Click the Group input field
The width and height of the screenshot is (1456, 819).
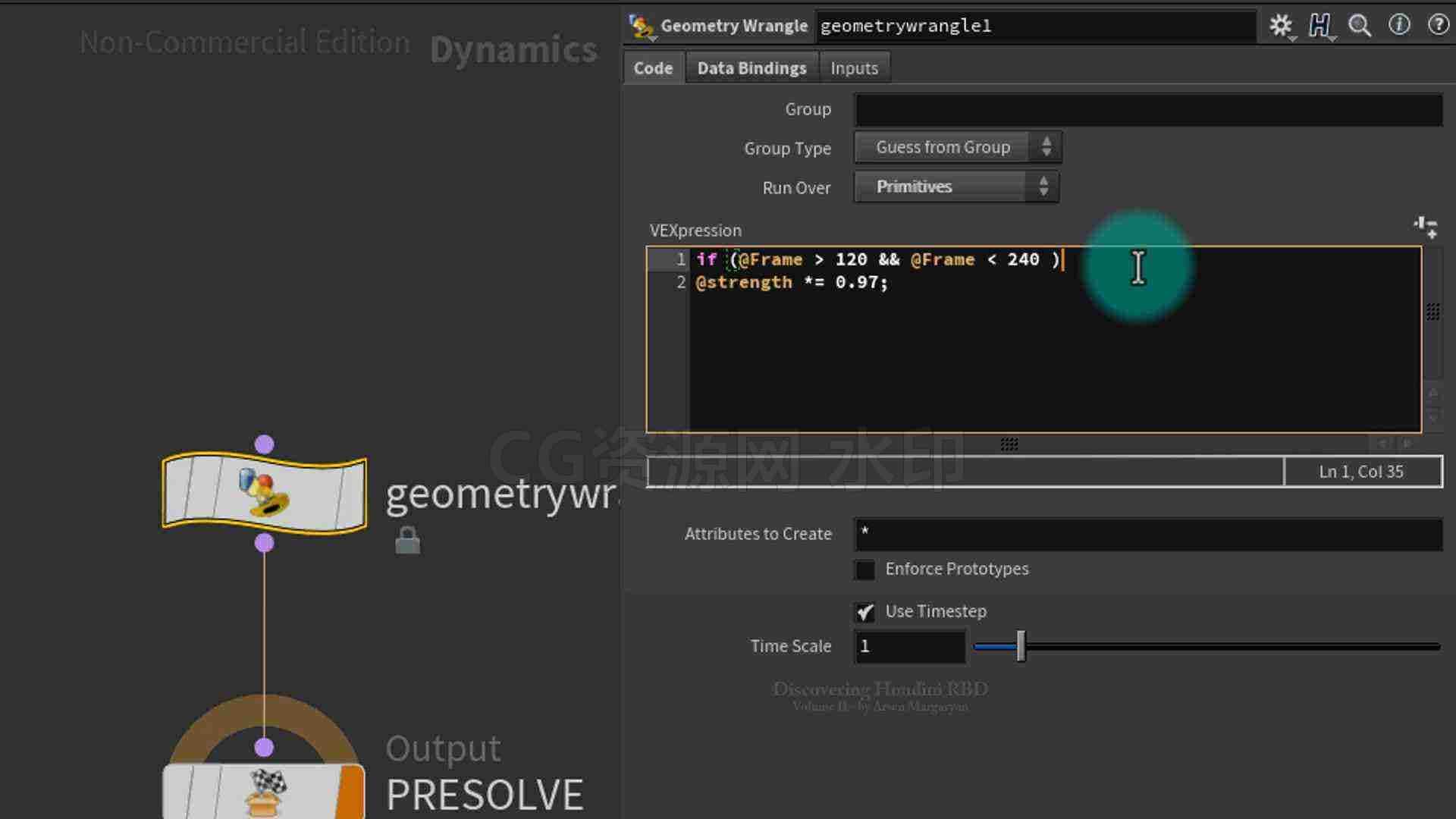[1148, 110]
